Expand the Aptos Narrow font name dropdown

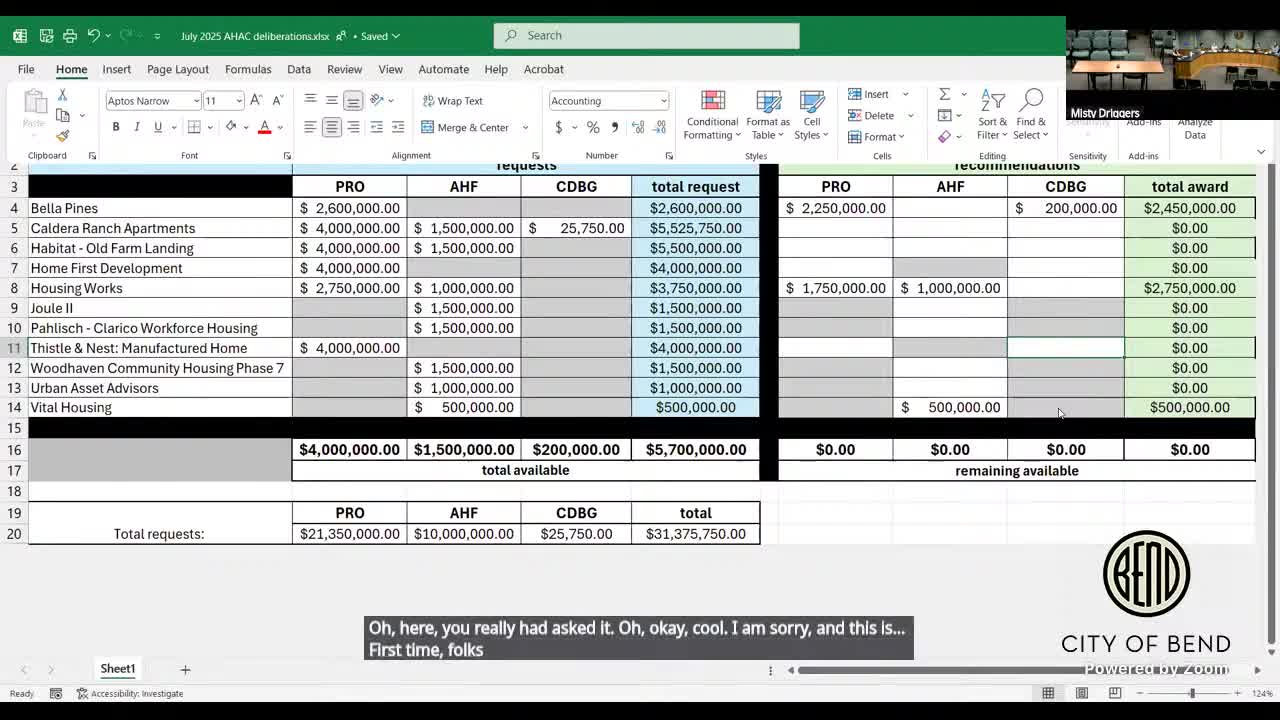196,101
